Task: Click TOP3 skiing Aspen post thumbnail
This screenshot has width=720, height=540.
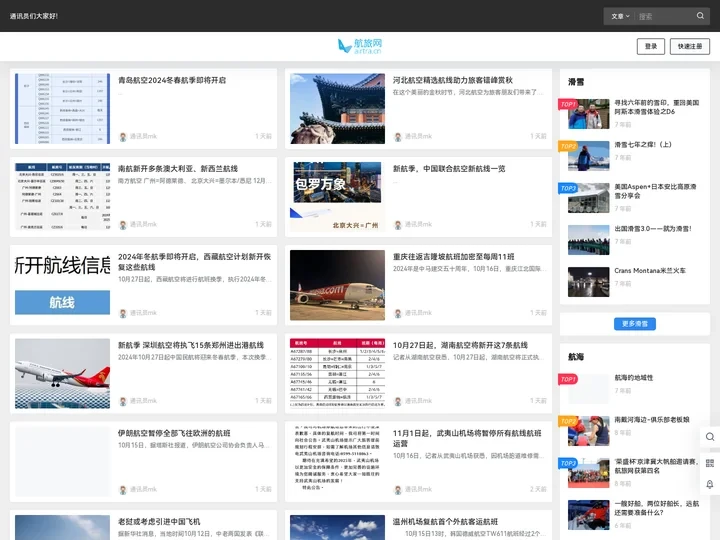Action: [588, 198]
